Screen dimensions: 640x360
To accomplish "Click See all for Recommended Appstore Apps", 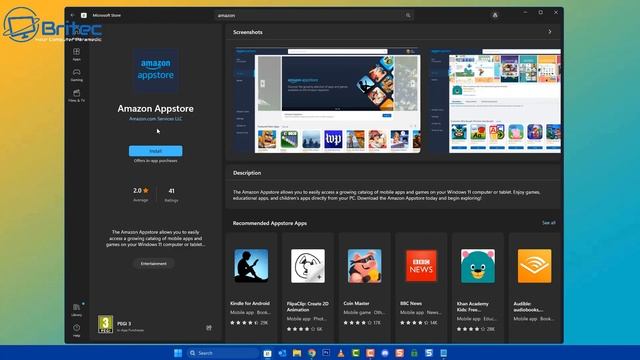I will pyautogui.click(x=549, y=223).
